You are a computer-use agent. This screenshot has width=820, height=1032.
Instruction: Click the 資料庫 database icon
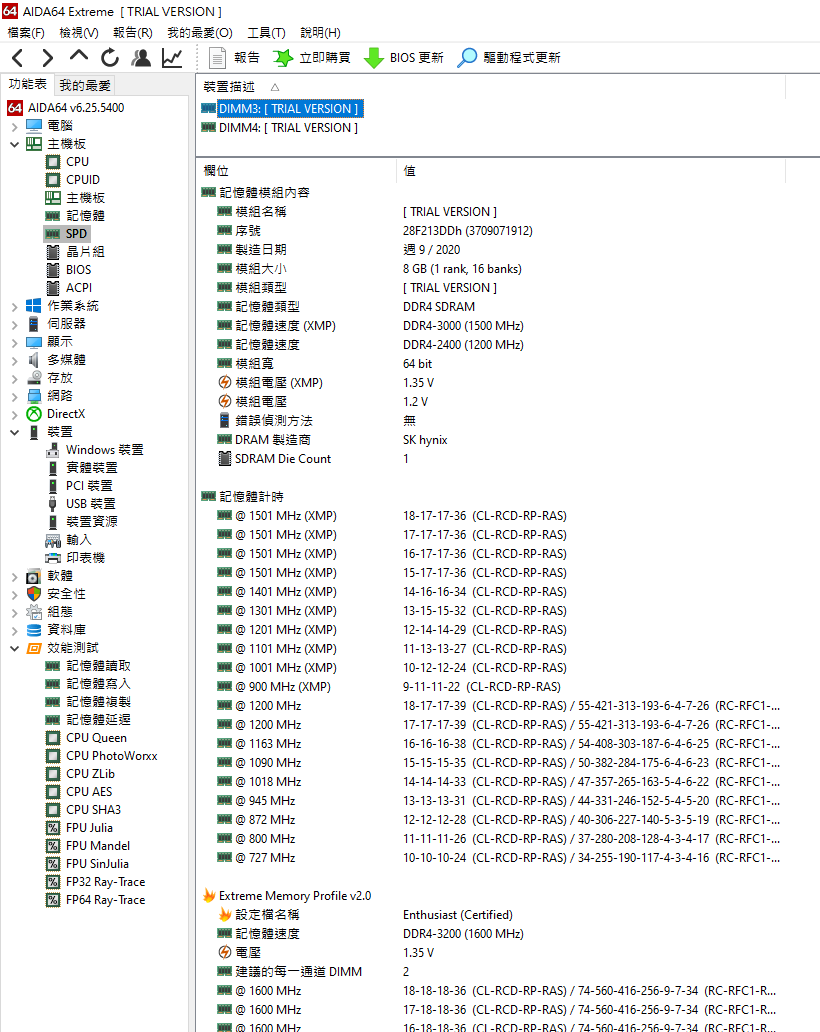tap(34, 630)
